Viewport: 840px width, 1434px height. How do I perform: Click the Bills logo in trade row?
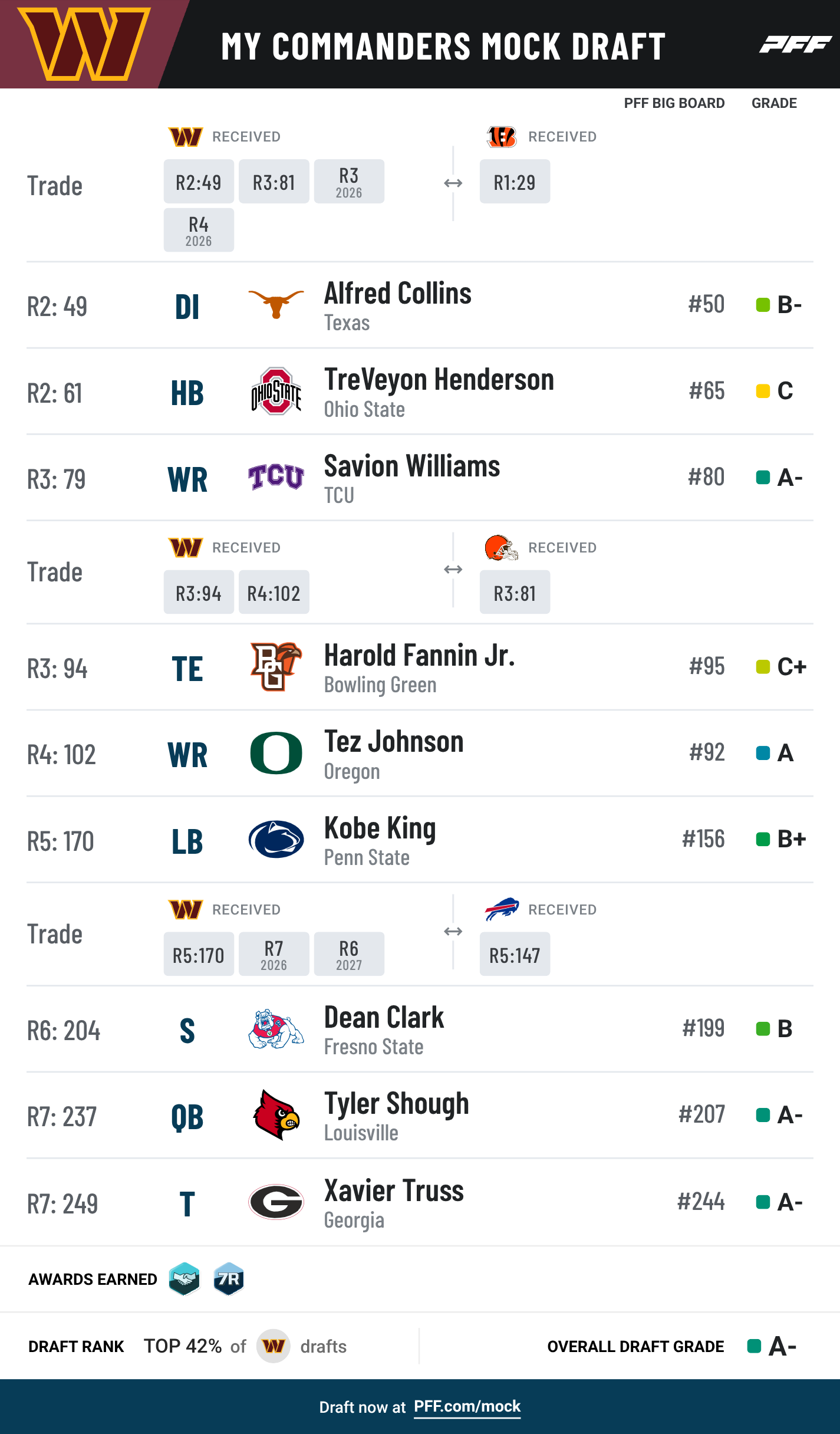tap(502, 909)
